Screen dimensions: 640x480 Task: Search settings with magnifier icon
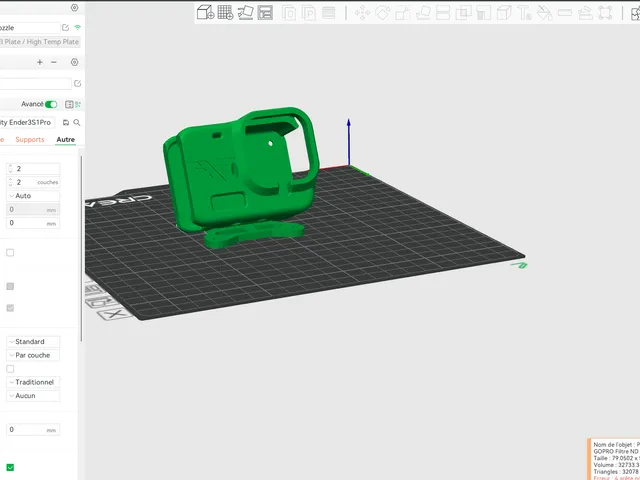coord(77,122)
